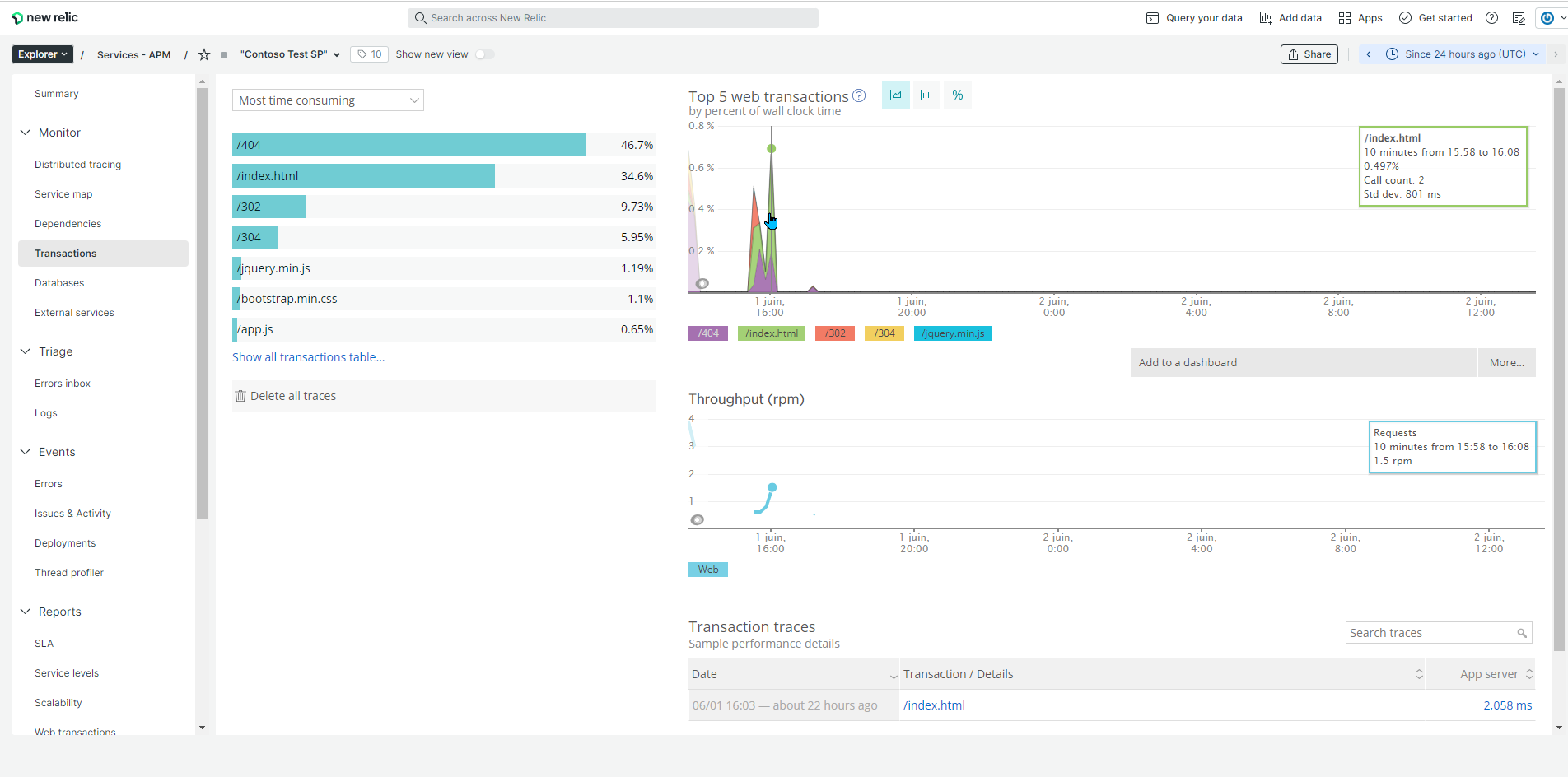
Task: Focus the Search traces field
Action: tap(1439, 633)
